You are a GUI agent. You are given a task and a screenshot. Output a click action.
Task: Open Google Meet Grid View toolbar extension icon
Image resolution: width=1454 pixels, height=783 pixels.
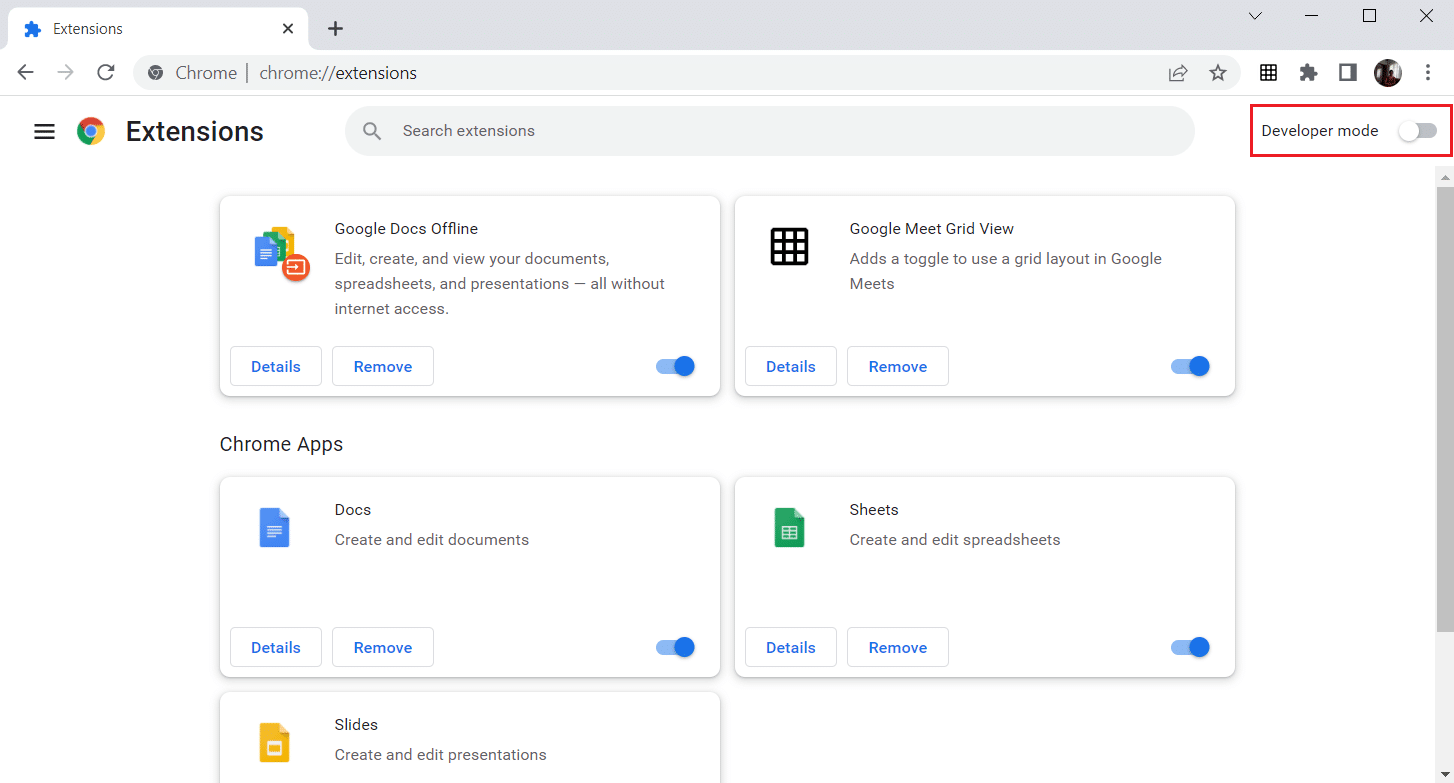[1268, 72]
